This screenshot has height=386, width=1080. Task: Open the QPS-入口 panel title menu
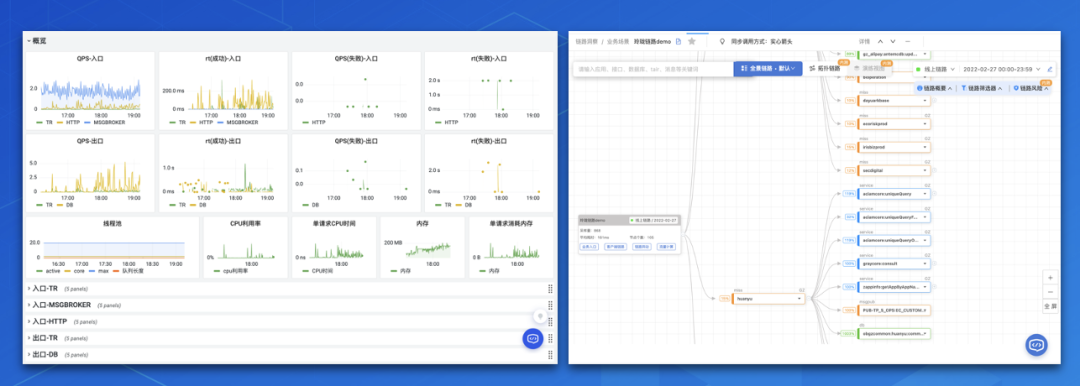point(90,59)
